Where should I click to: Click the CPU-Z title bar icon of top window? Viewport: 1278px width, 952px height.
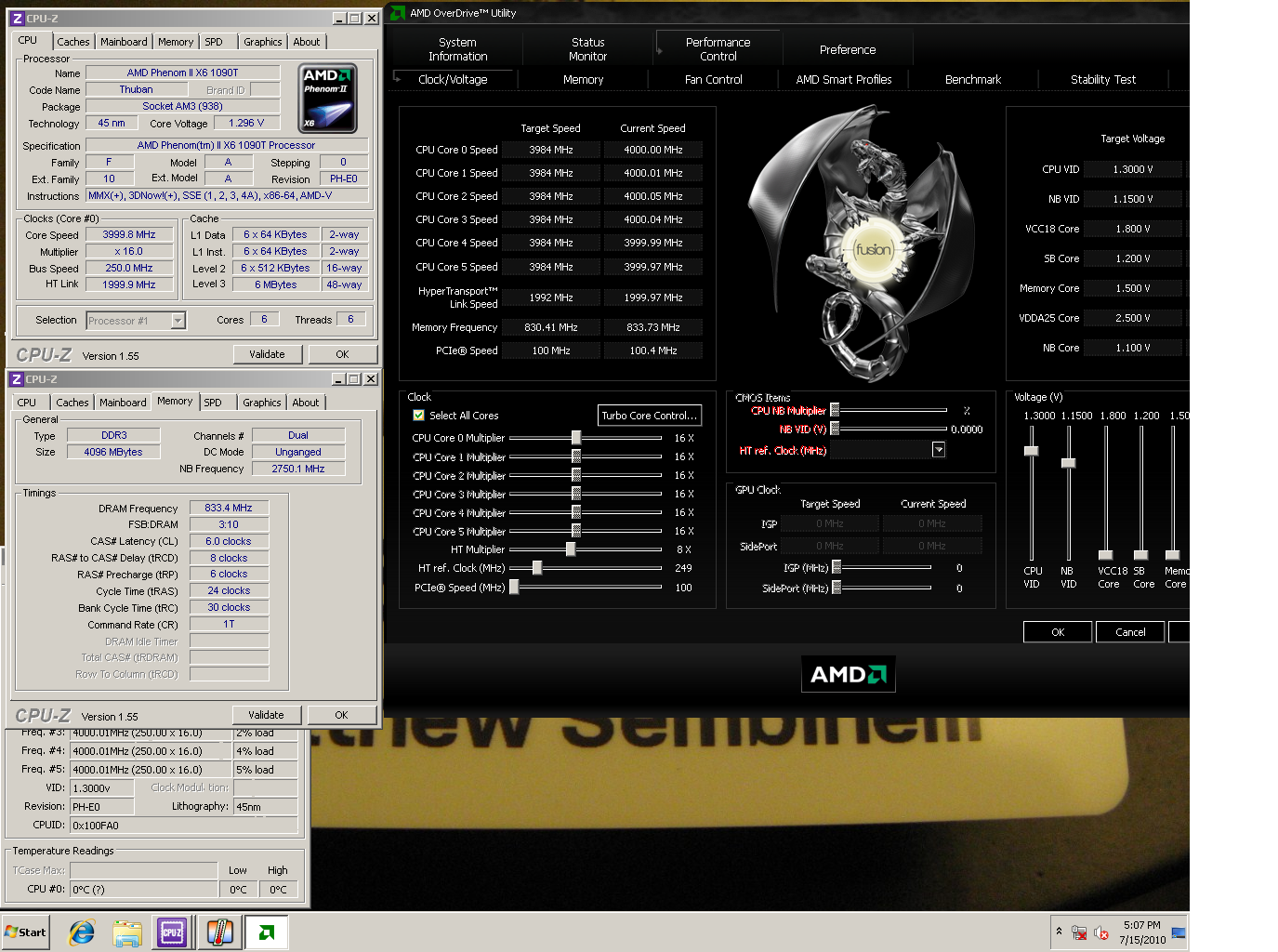pos(17,18)
